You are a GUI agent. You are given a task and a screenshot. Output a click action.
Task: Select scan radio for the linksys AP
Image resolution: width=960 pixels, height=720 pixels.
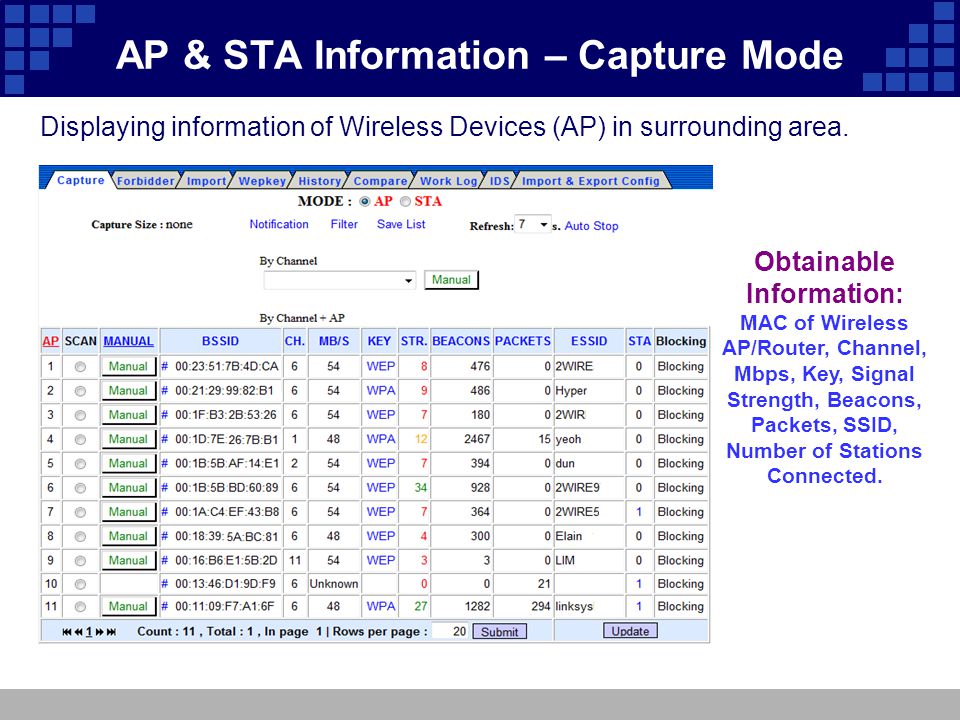pos(80,607)
